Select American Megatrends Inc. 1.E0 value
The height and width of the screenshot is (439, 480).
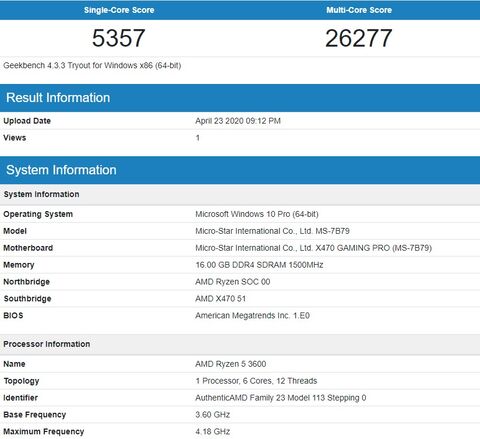point(253,315)
